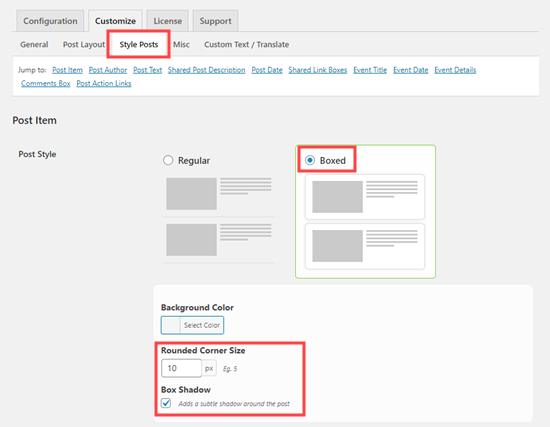Jump to the Comments Box section
The image size is (550, 427).
(46, 84)
